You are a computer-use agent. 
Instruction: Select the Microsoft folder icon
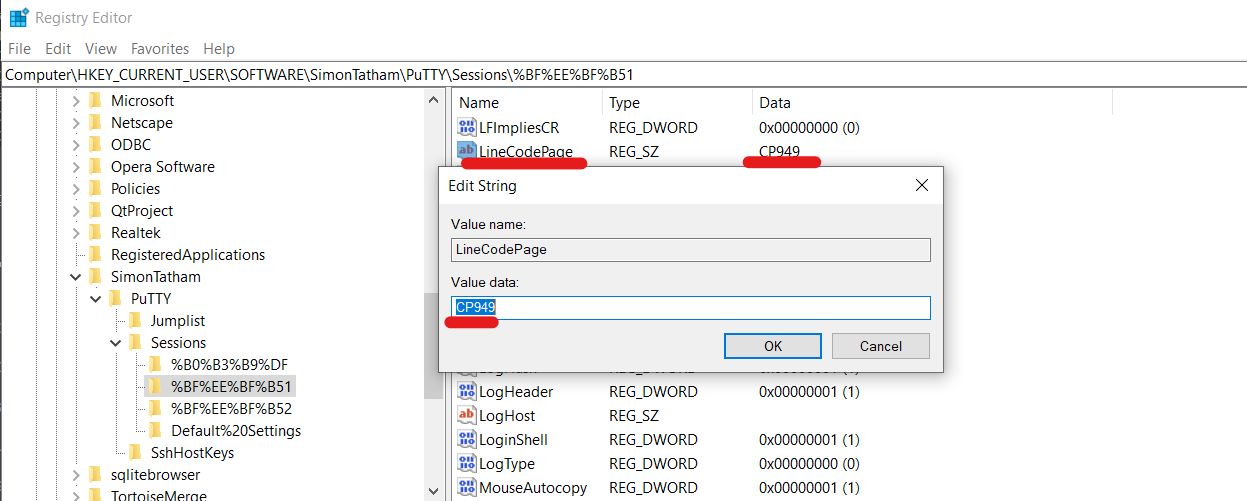pos(96,101)
